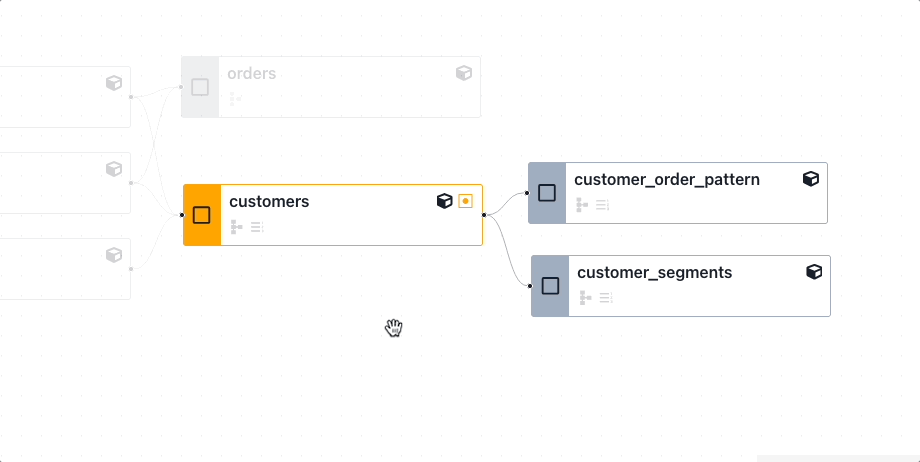This screenshot has height=462, width=920.
Task: Click the faded cube icon on orders
Action: pyautogui.click(x=464, y=73)
